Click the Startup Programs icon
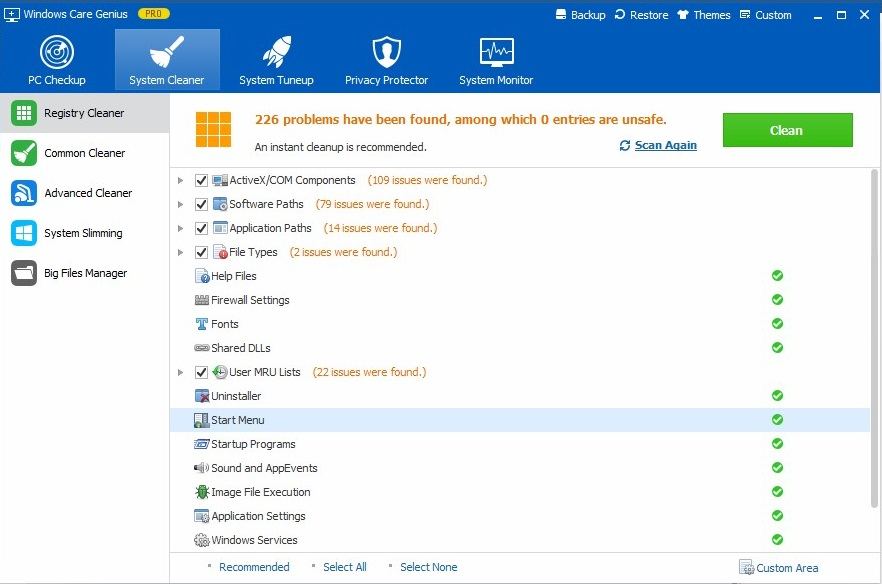Viewport: 882px width, 584px height. (202, 444)
